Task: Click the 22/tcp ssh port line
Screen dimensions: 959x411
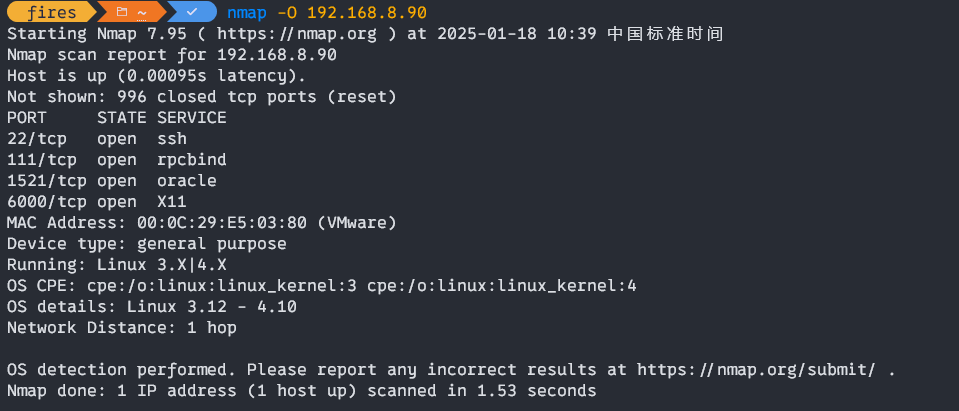Action: (97, 139)
